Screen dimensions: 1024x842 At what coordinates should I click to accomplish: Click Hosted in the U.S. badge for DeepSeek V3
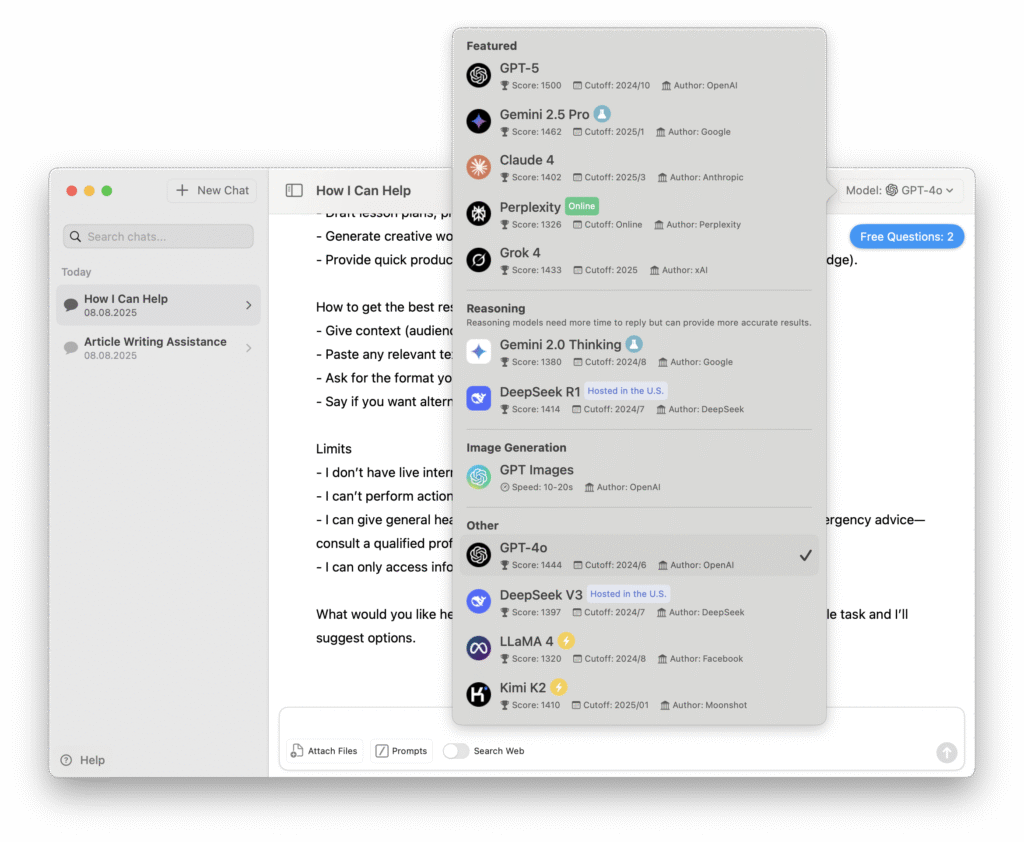click(628, 594)
